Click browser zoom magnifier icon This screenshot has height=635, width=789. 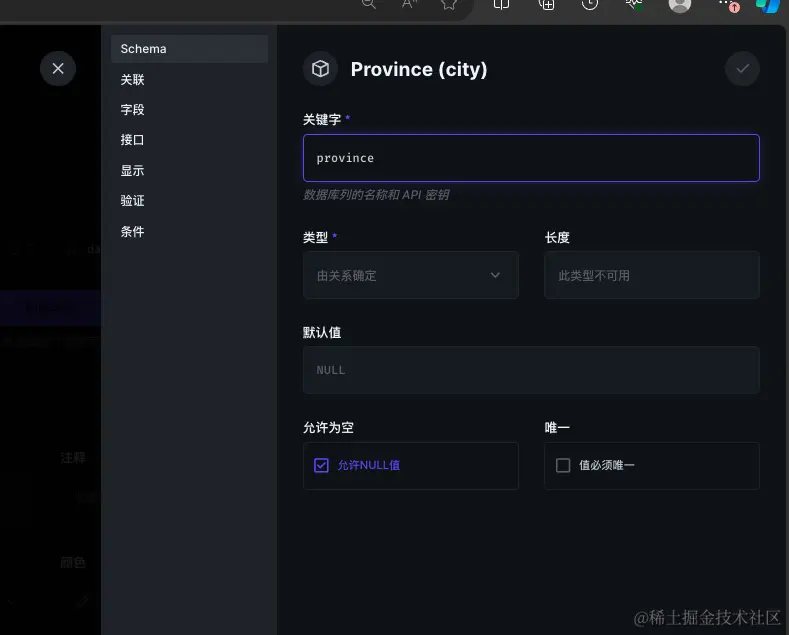369,4
